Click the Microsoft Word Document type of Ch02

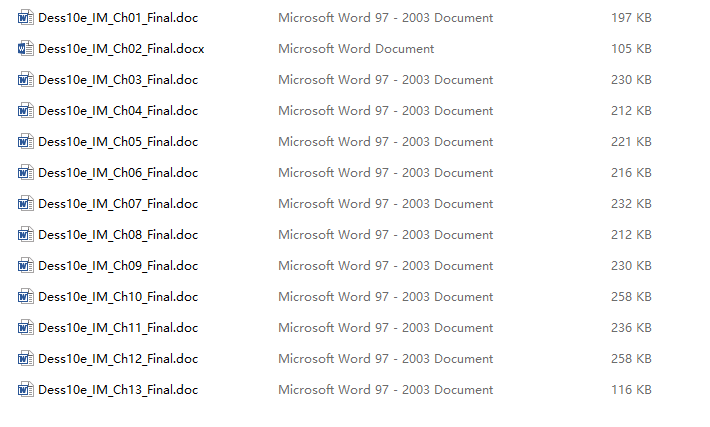[x=356, y=48]
